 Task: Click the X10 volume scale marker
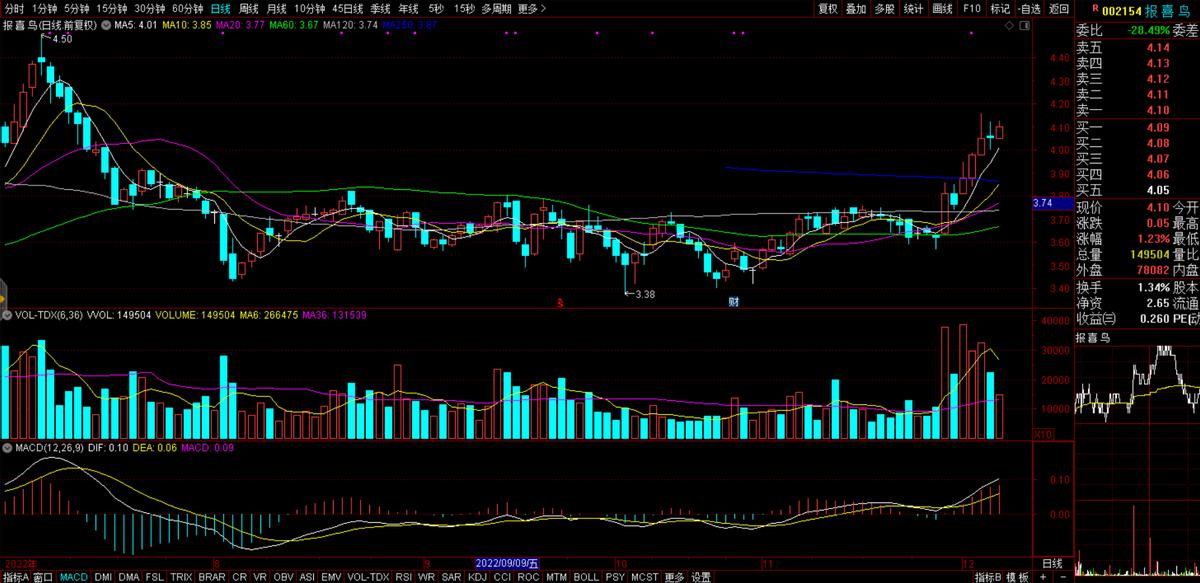(1041, 435)
